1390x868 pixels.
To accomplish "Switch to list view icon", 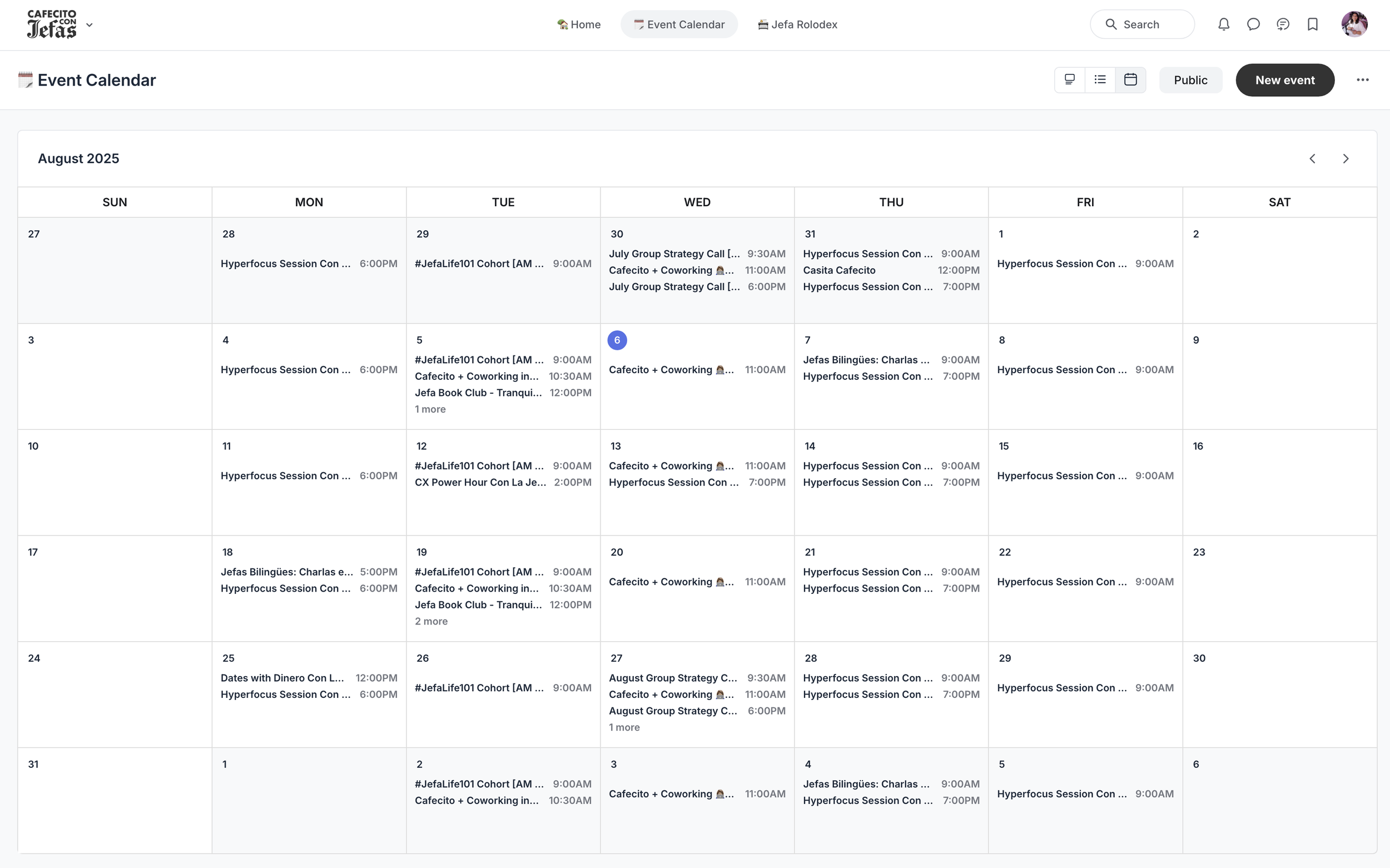I will tap(1100, 80).
